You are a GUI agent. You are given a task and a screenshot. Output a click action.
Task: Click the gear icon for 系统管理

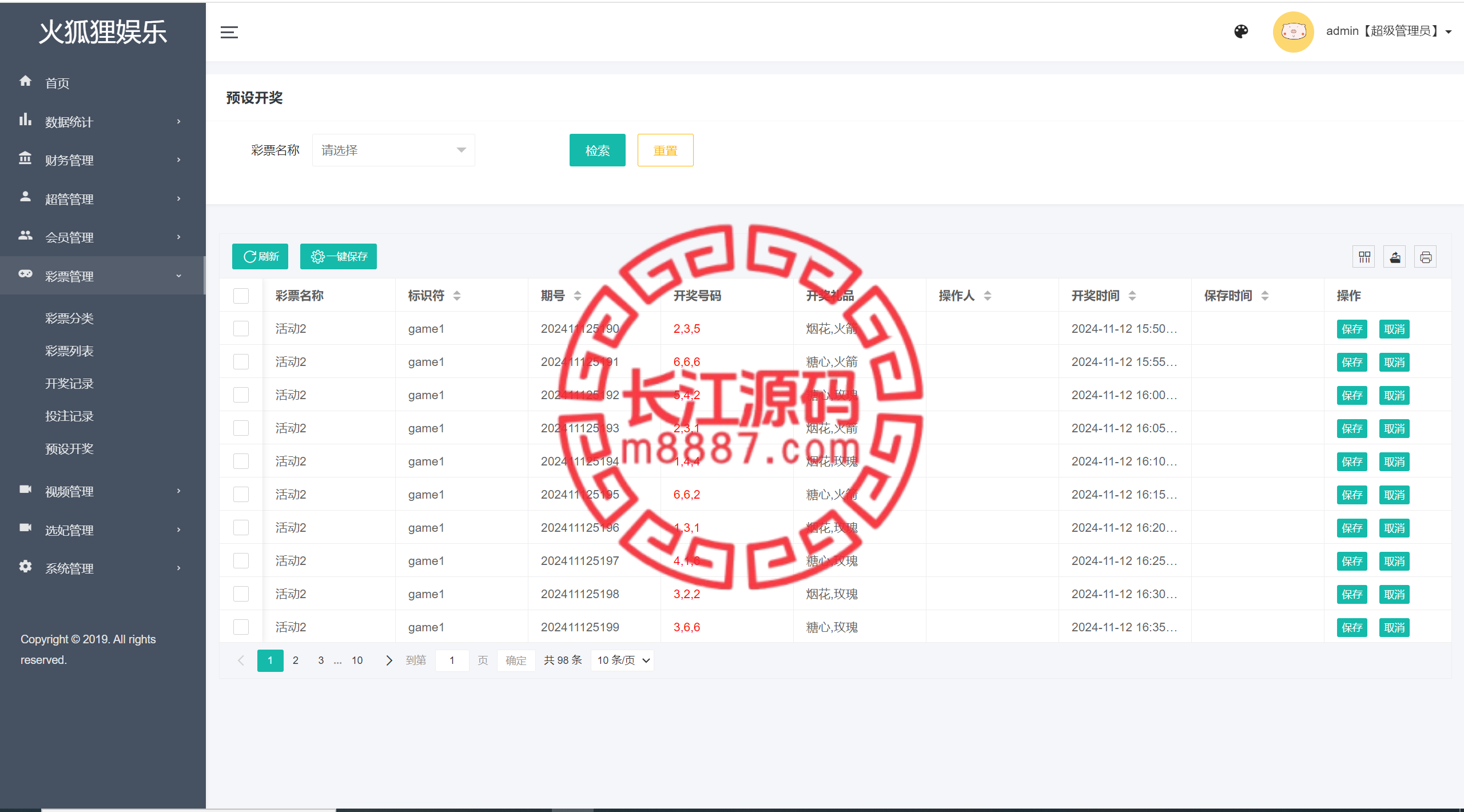click(25, 566)
